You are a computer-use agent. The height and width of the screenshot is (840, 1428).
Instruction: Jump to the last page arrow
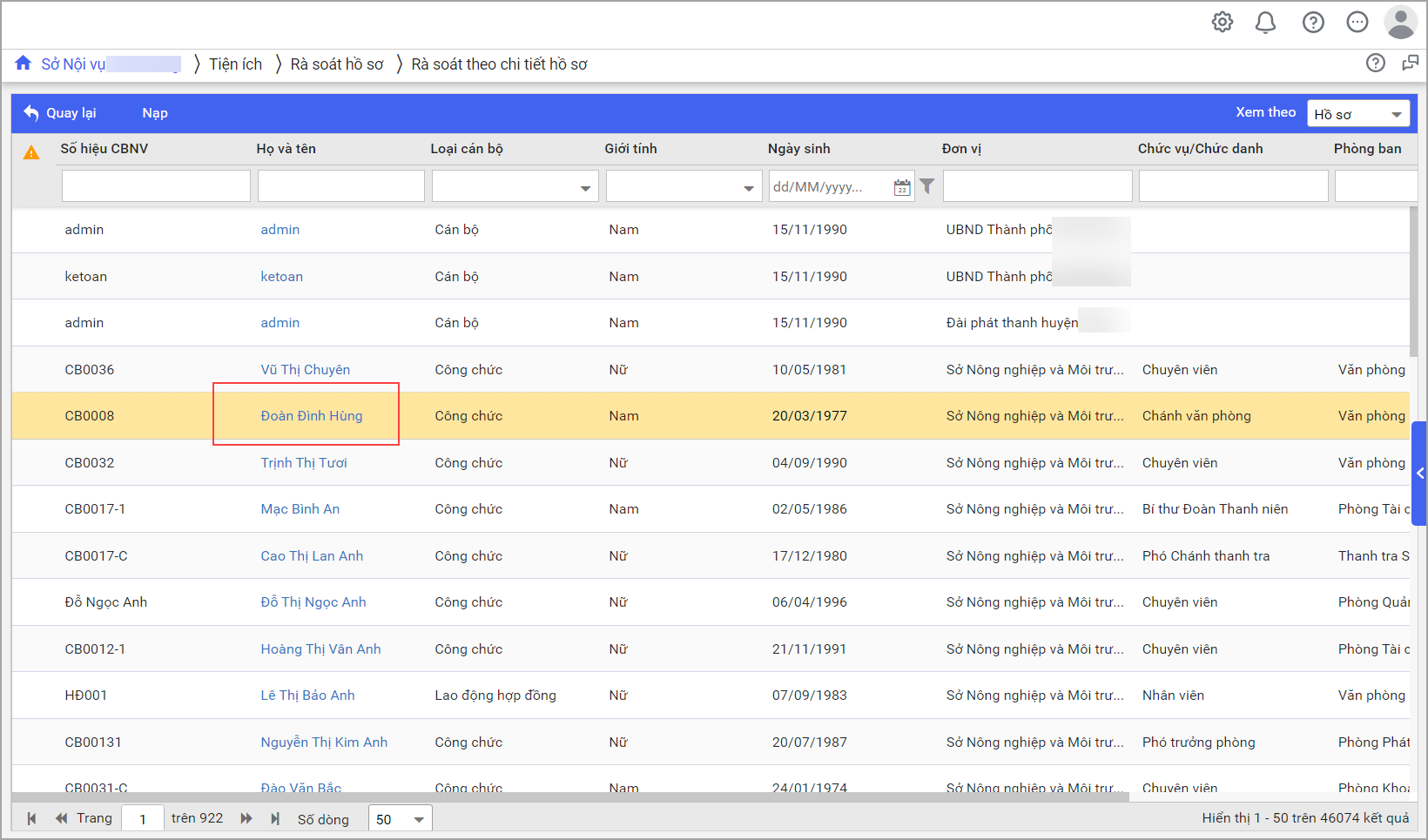point(275,818)
